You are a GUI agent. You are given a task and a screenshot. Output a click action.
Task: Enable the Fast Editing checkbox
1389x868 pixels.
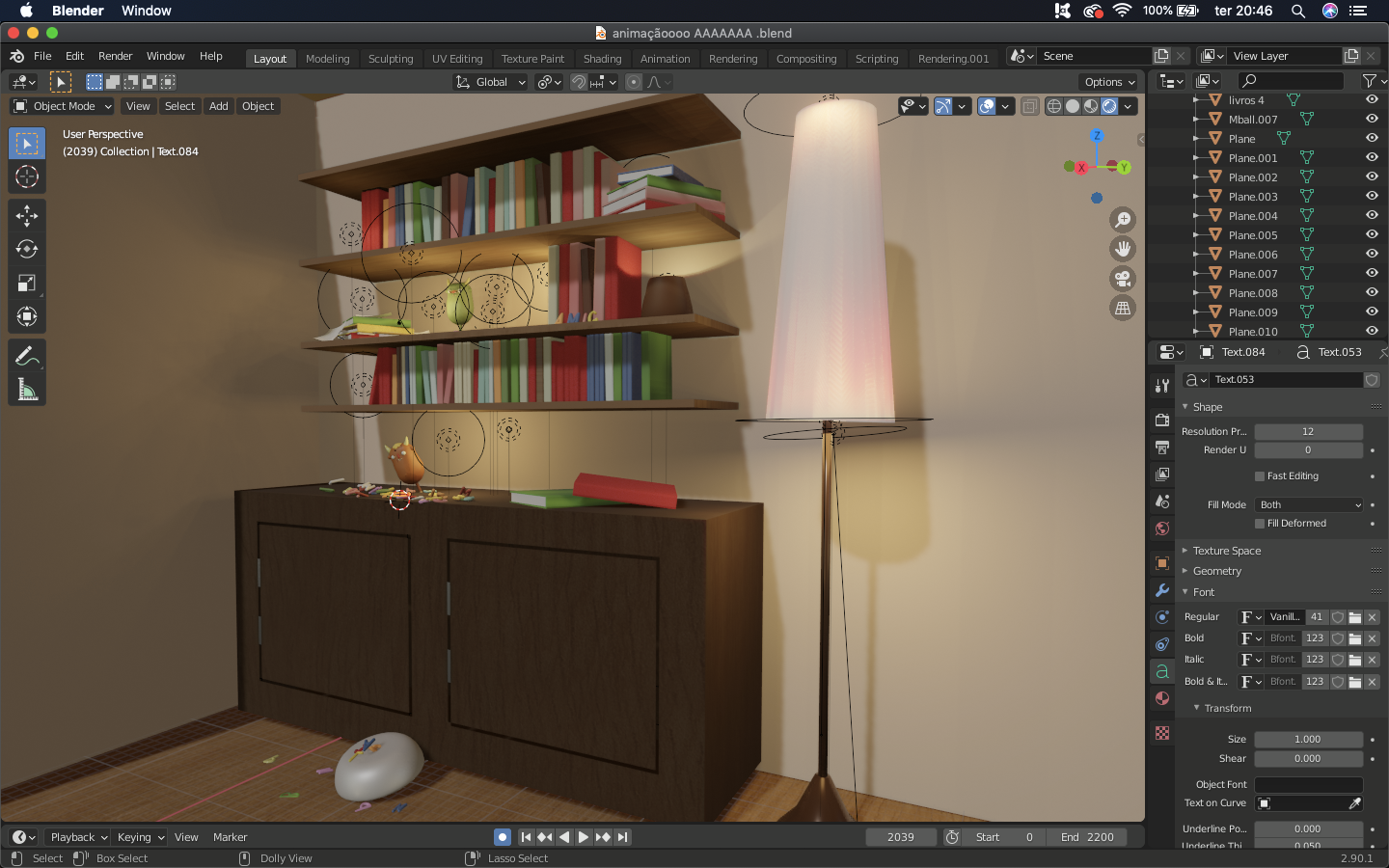pos(1260,476)
